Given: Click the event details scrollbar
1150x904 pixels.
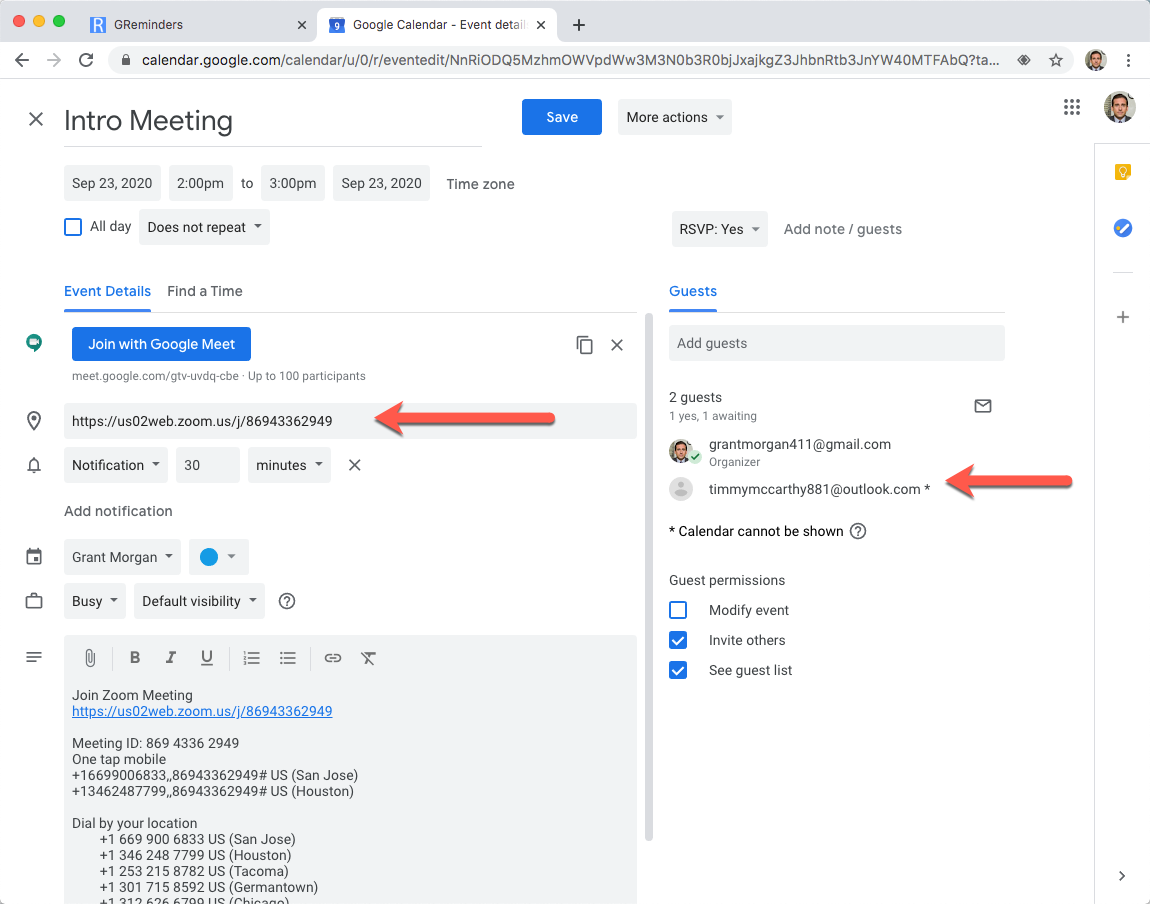Looking at the screenshot, I should tap(648, 577).
